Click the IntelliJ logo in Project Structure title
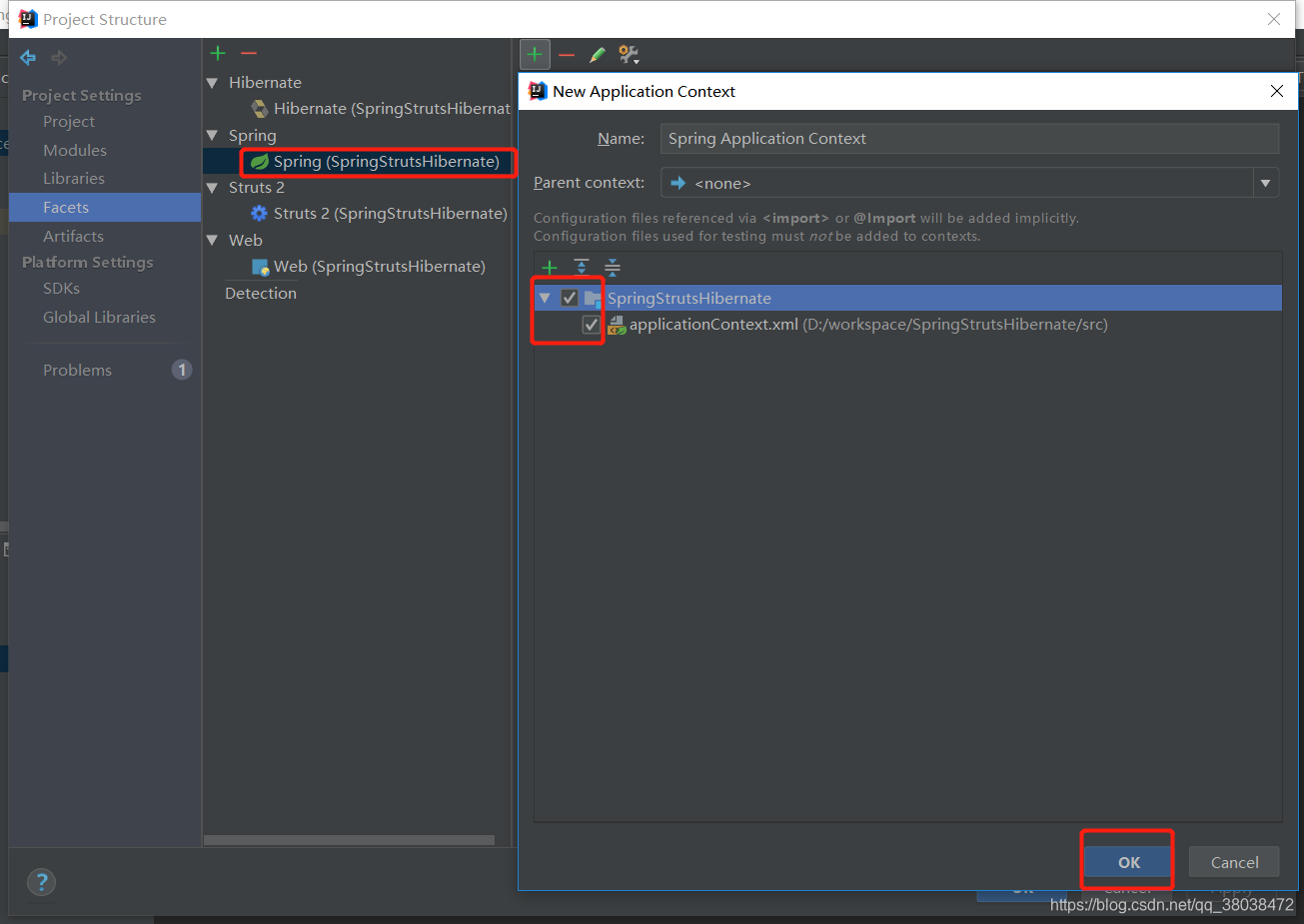 pos(28,19)
